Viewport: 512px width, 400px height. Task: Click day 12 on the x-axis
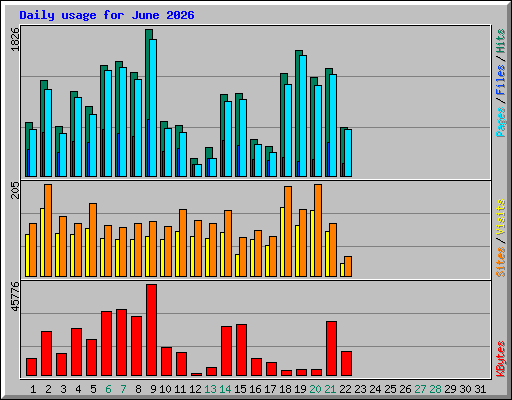195,389
